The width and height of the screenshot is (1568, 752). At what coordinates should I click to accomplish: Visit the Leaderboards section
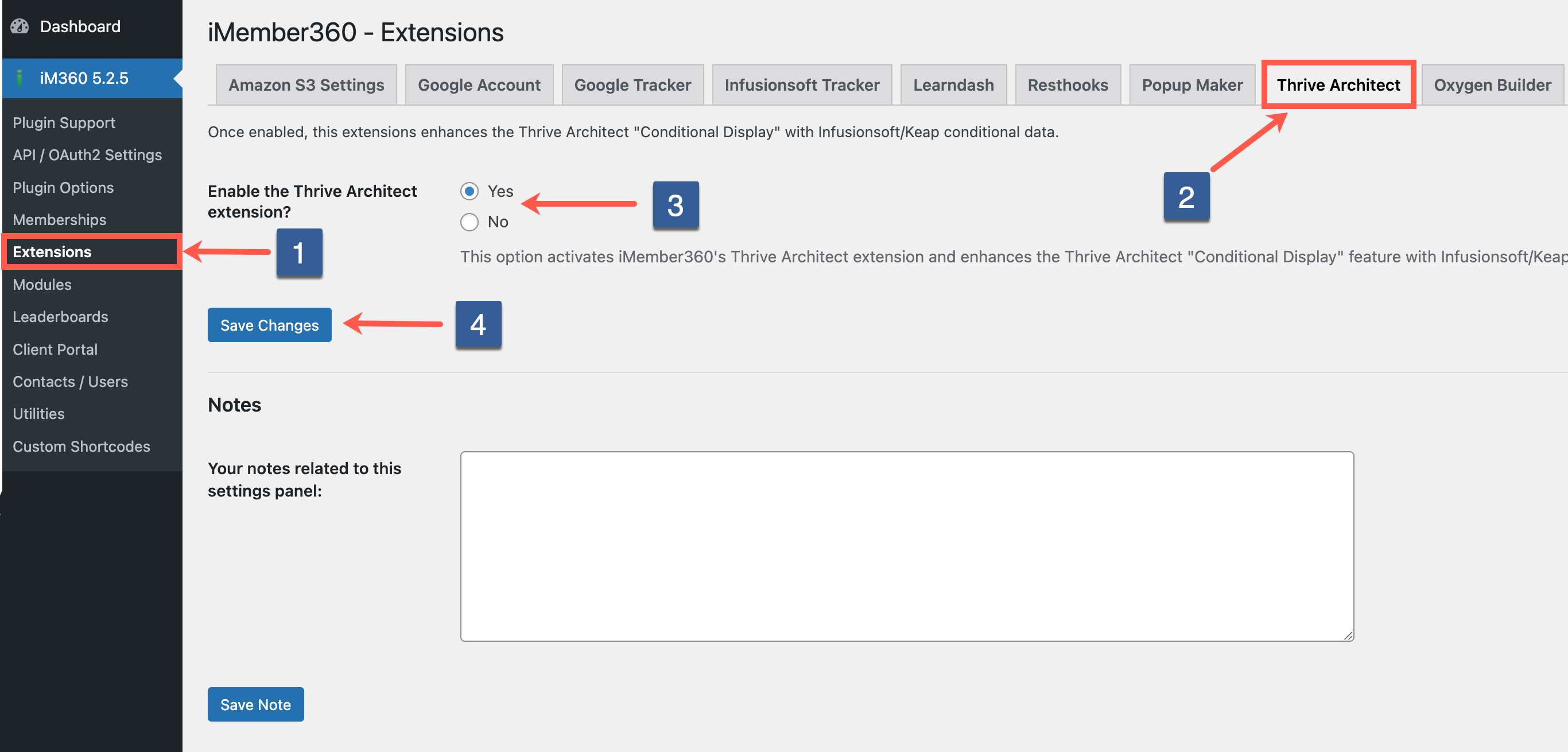[x=60, y=316]
